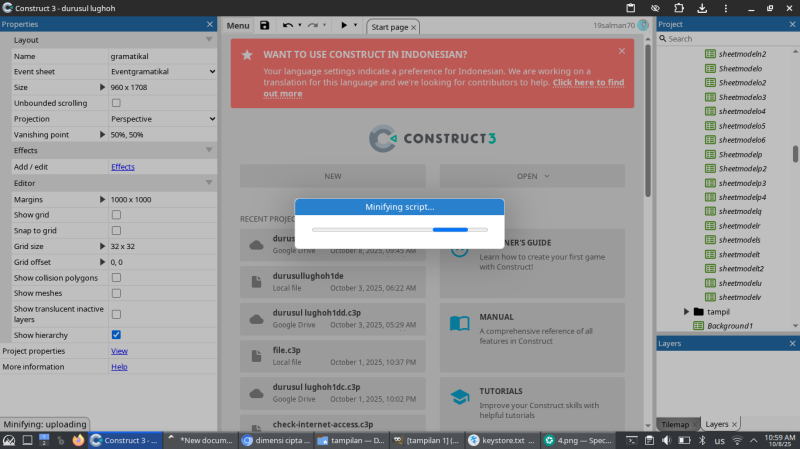Switch to the Tilemap tab
Screen dimensions: 800x449
tap(676, 424)
